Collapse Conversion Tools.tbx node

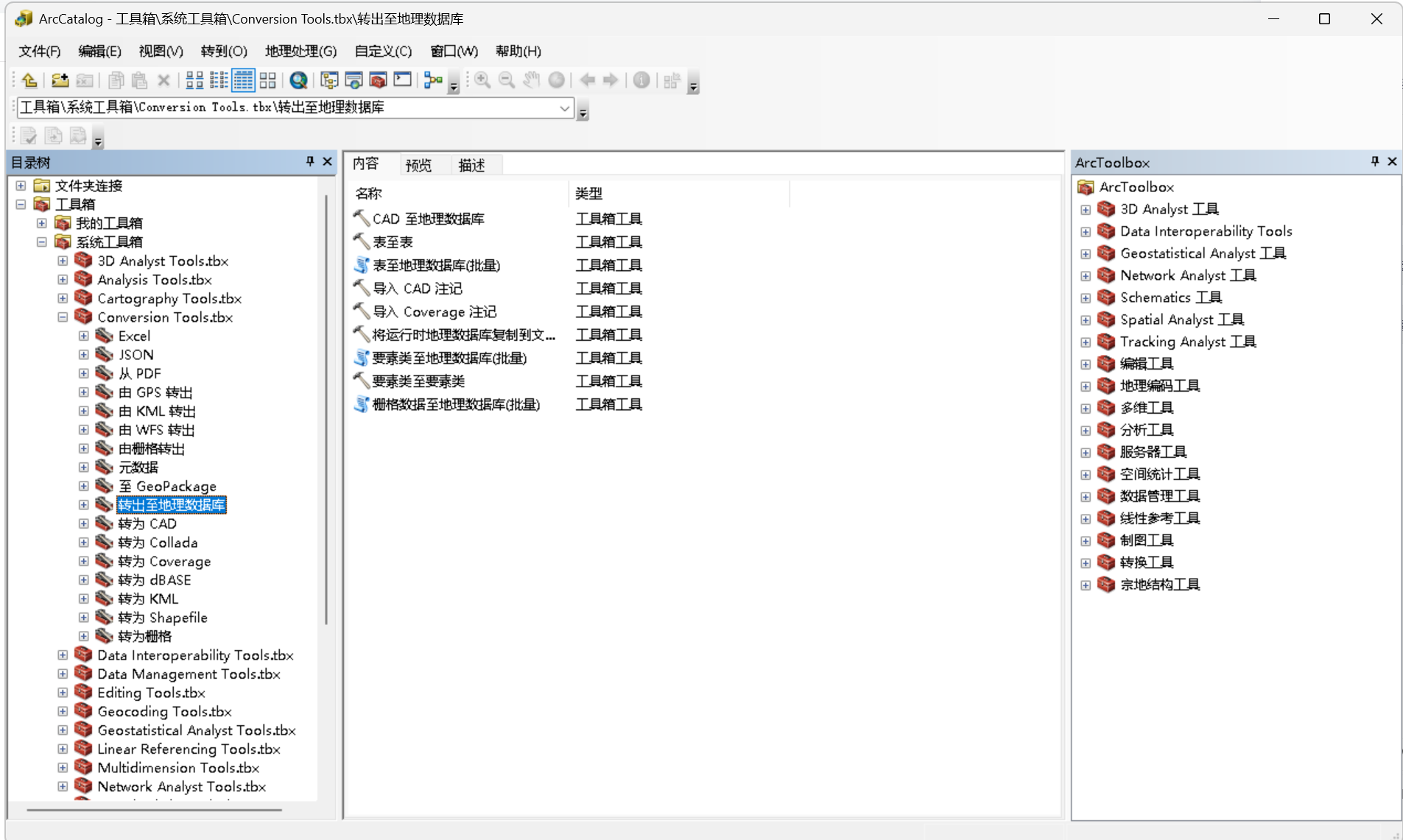coord(63,317)
